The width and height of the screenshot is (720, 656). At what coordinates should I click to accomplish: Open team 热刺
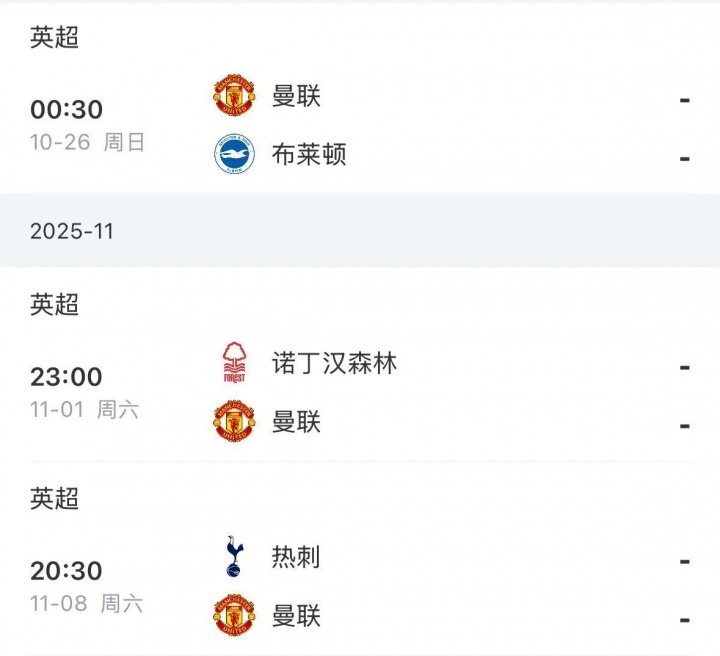click(296, 557)
